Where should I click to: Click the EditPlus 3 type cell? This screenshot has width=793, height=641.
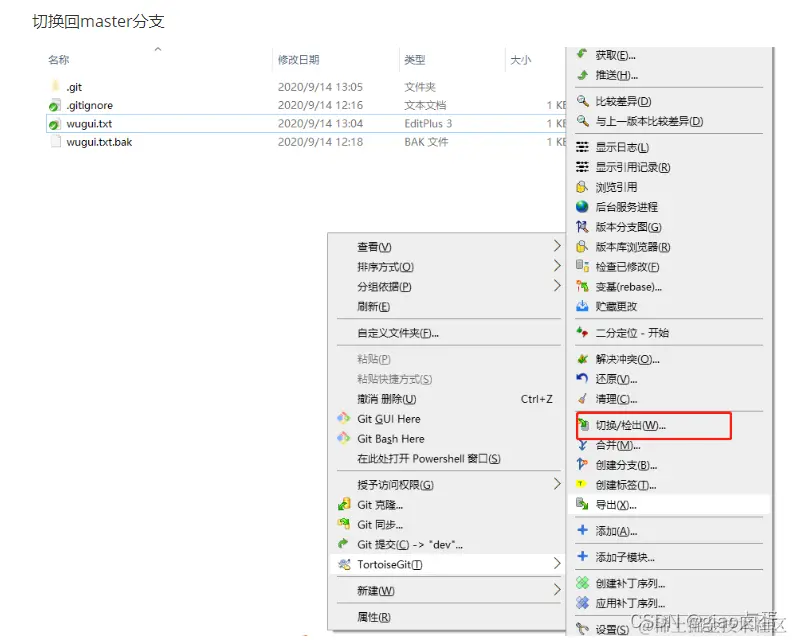tap(428, 123)
